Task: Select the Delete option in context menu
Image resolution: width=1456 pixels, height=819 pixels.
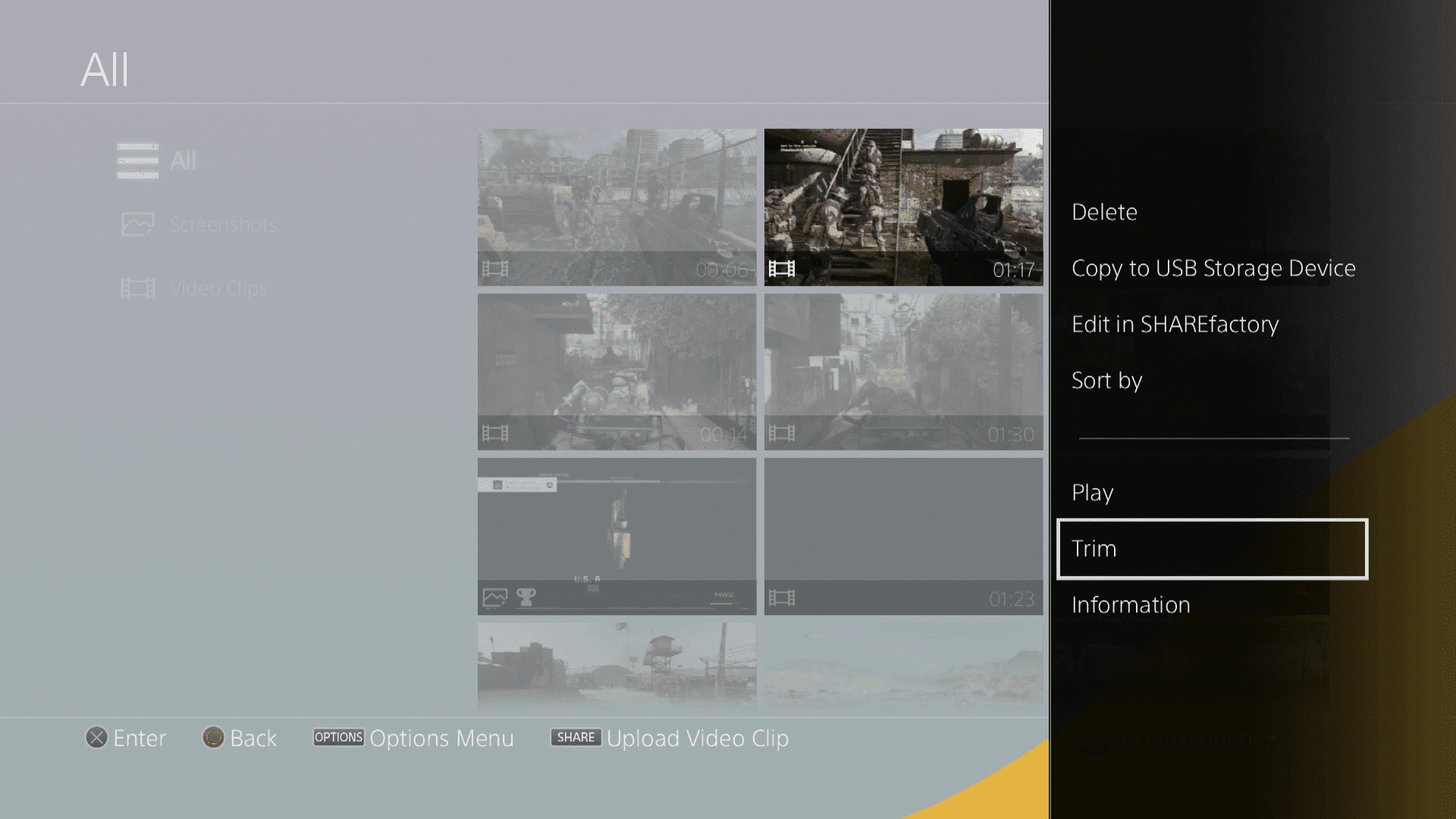Action: (x=1104, y=211)
